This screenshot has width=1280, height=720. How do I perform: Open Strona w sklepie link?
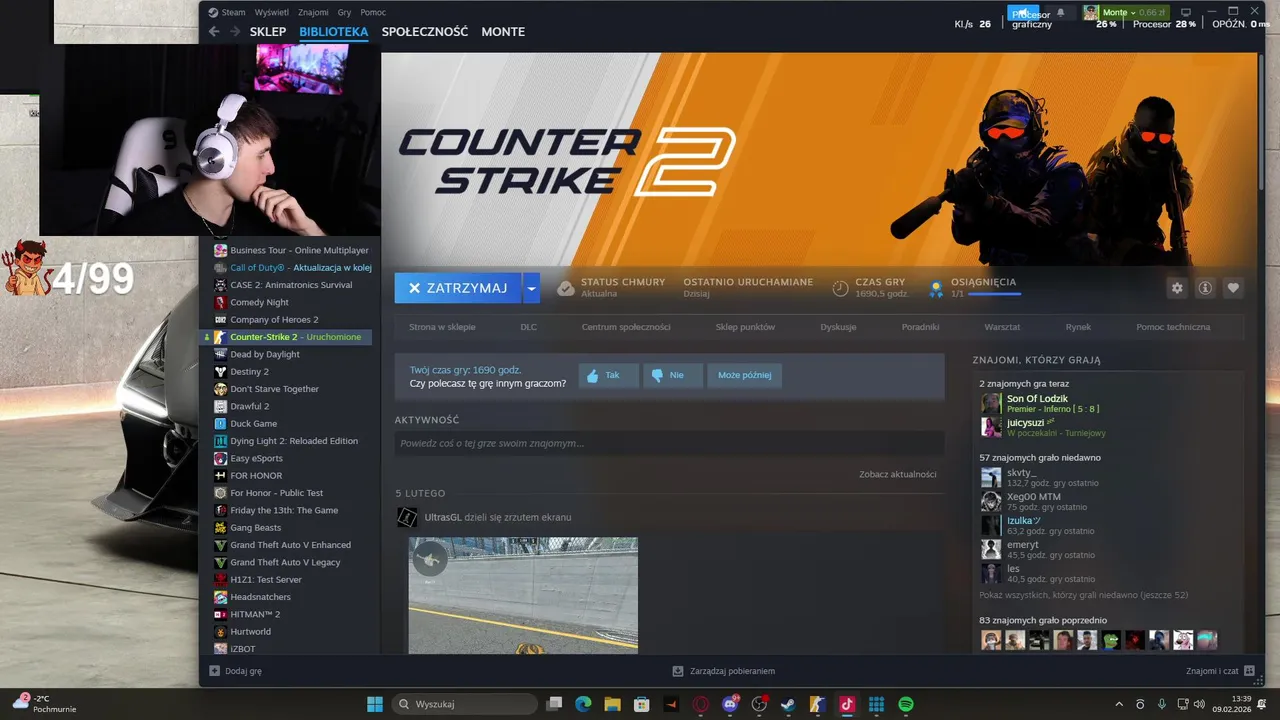[x=442, y=327]
